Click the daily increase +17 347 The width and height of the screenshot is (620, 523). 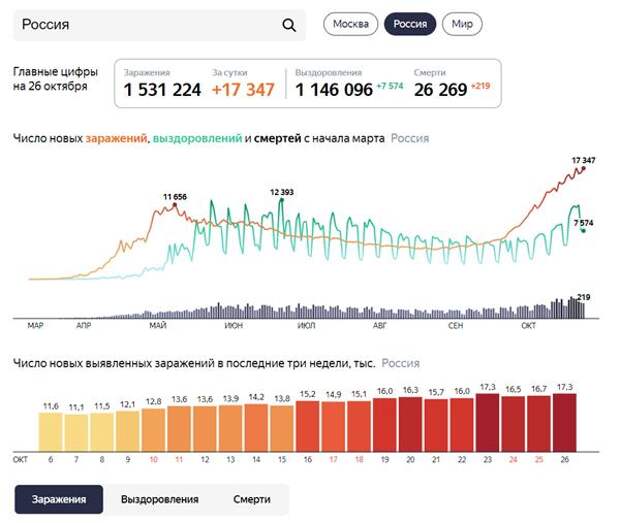(243, 90)
